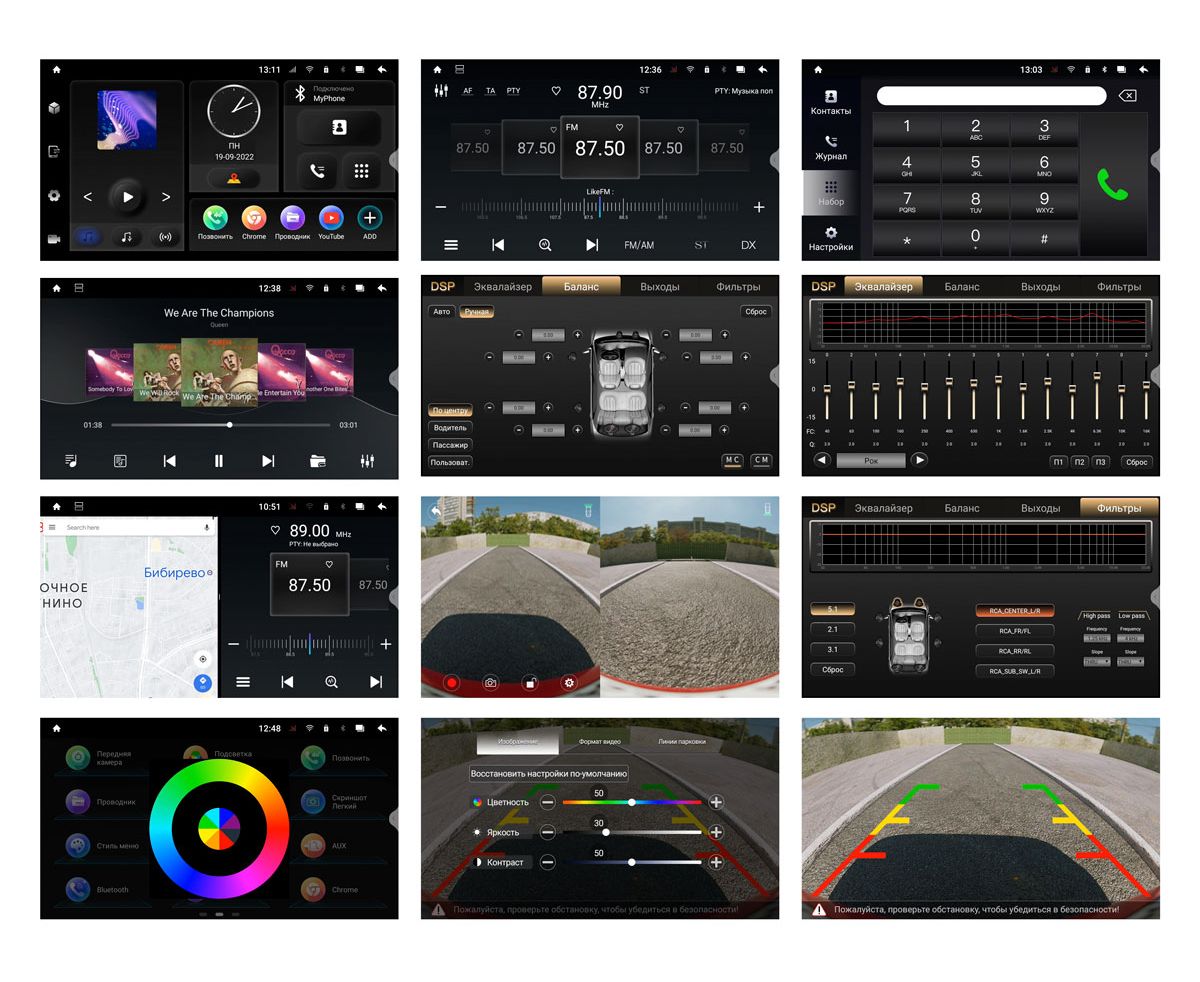1200x982 pixels.
Task: Click the heart icon beside 87.90 MHz
Action: click(556, 91)
